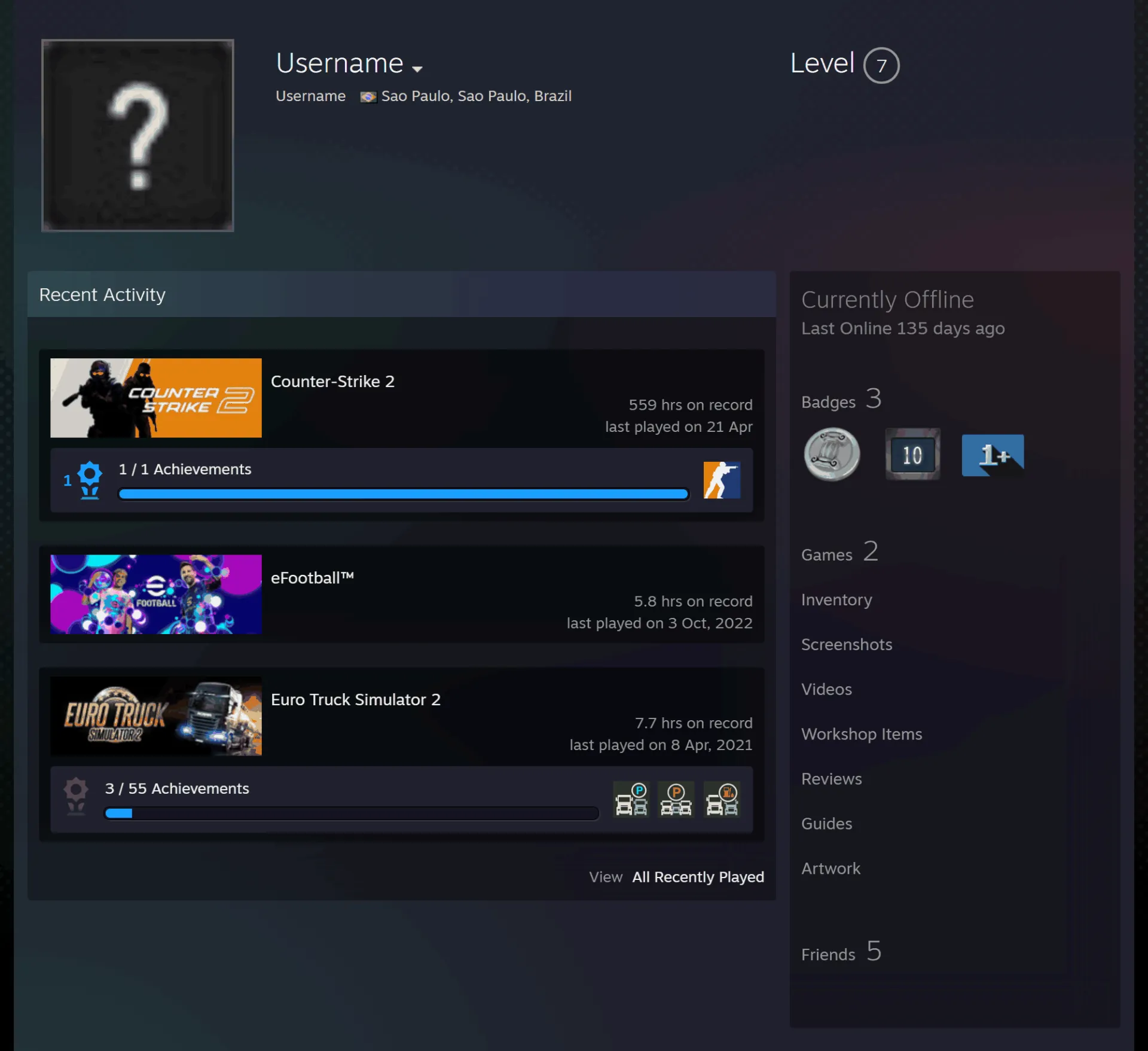
Task: Expand the Username dropdown arrow
Action: point(417,69)
